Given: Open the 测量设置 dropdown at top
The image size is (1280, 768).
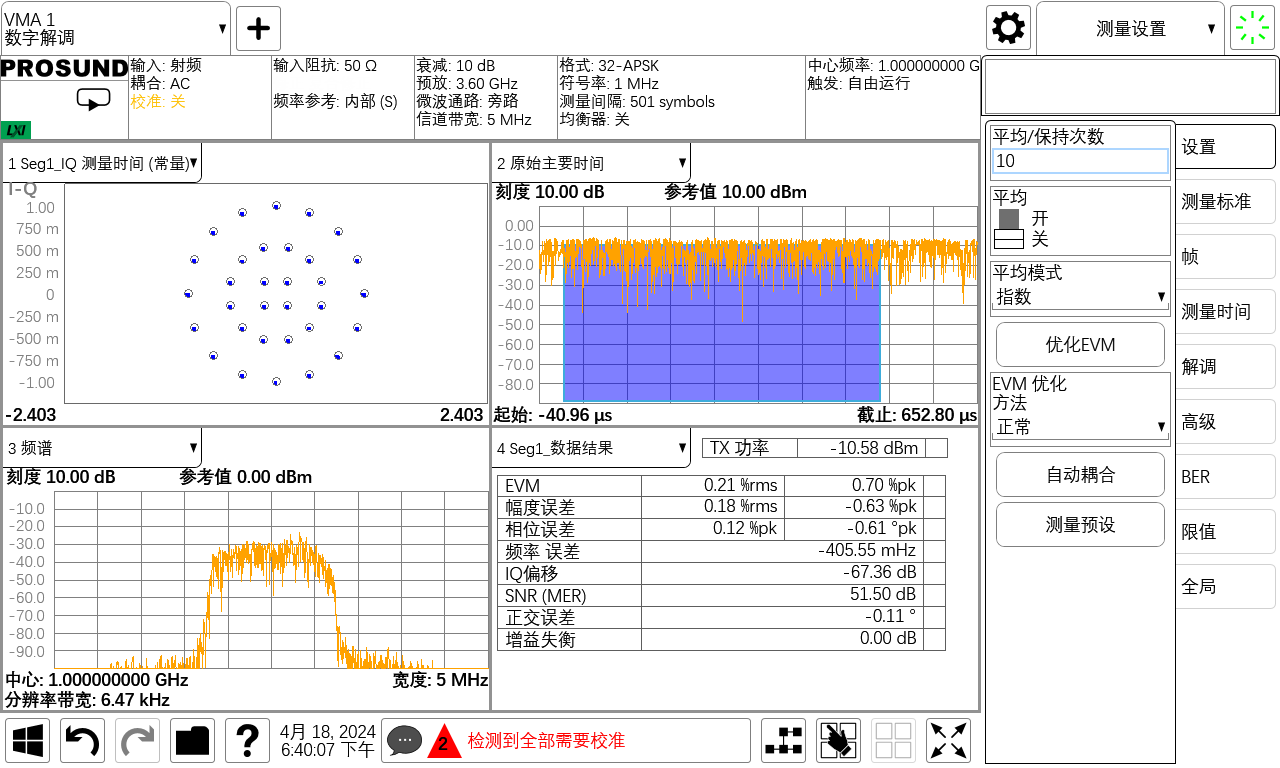Looking at the screenshot, I should pyautogui.click(x=1130, y=29).
